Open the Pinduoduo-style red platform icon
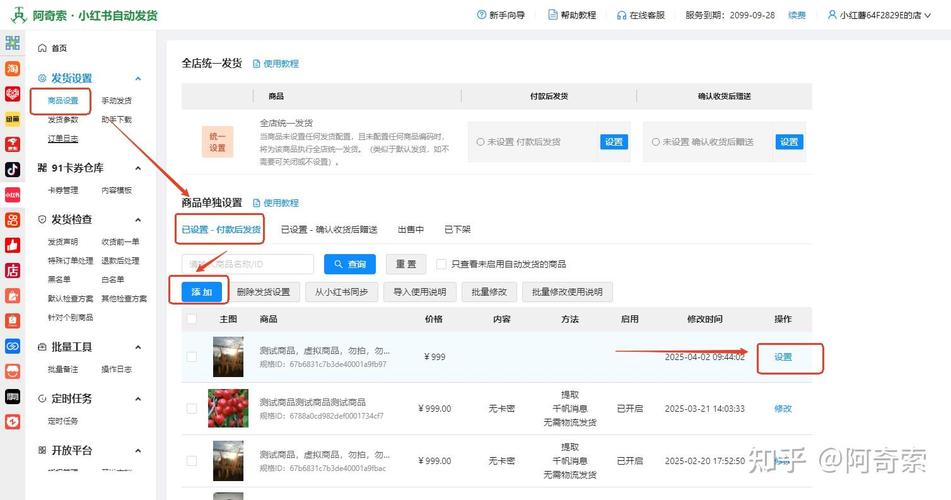This screenshot has width=951, height=500. click(x=13, y=144)
